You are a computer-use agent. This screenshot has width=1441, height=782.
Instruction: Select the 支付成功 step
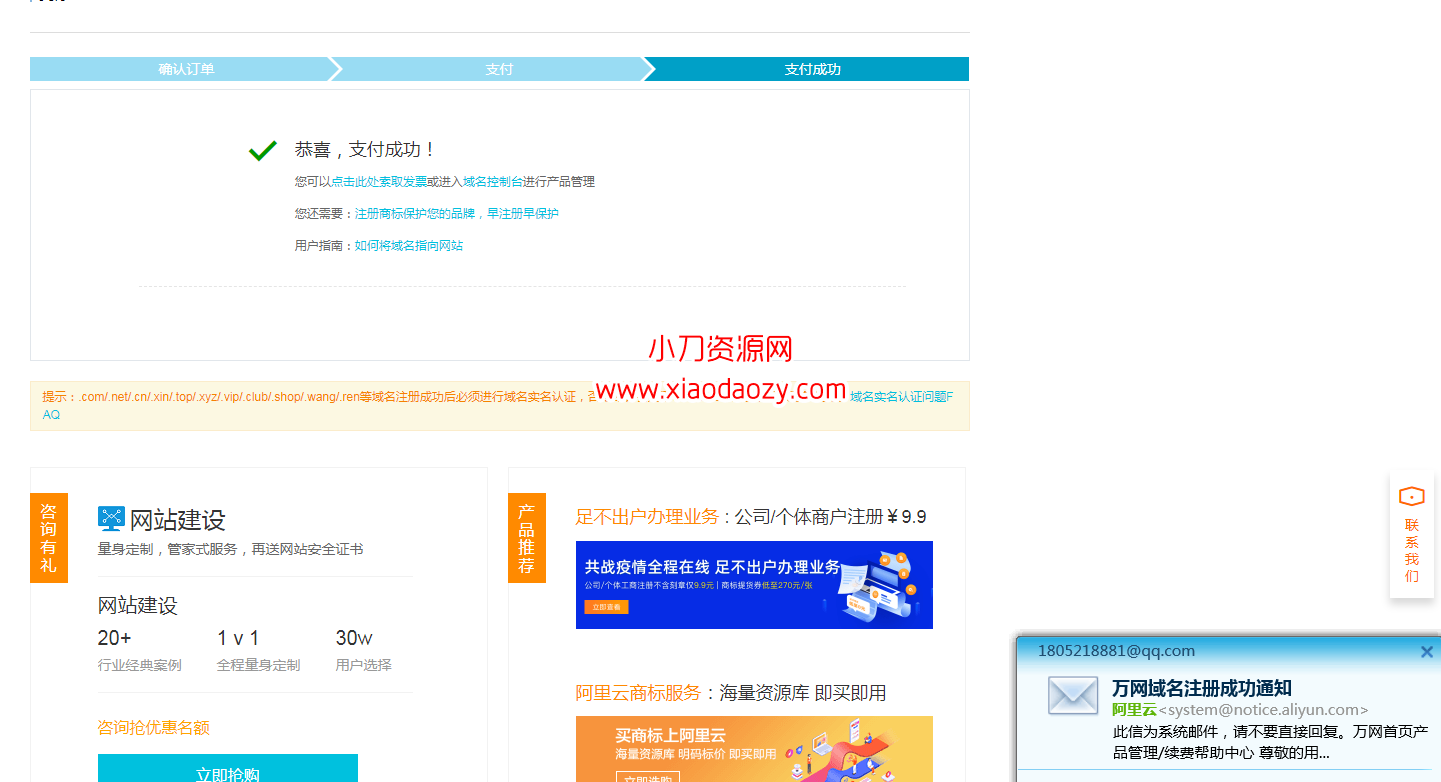pos(812,69)
